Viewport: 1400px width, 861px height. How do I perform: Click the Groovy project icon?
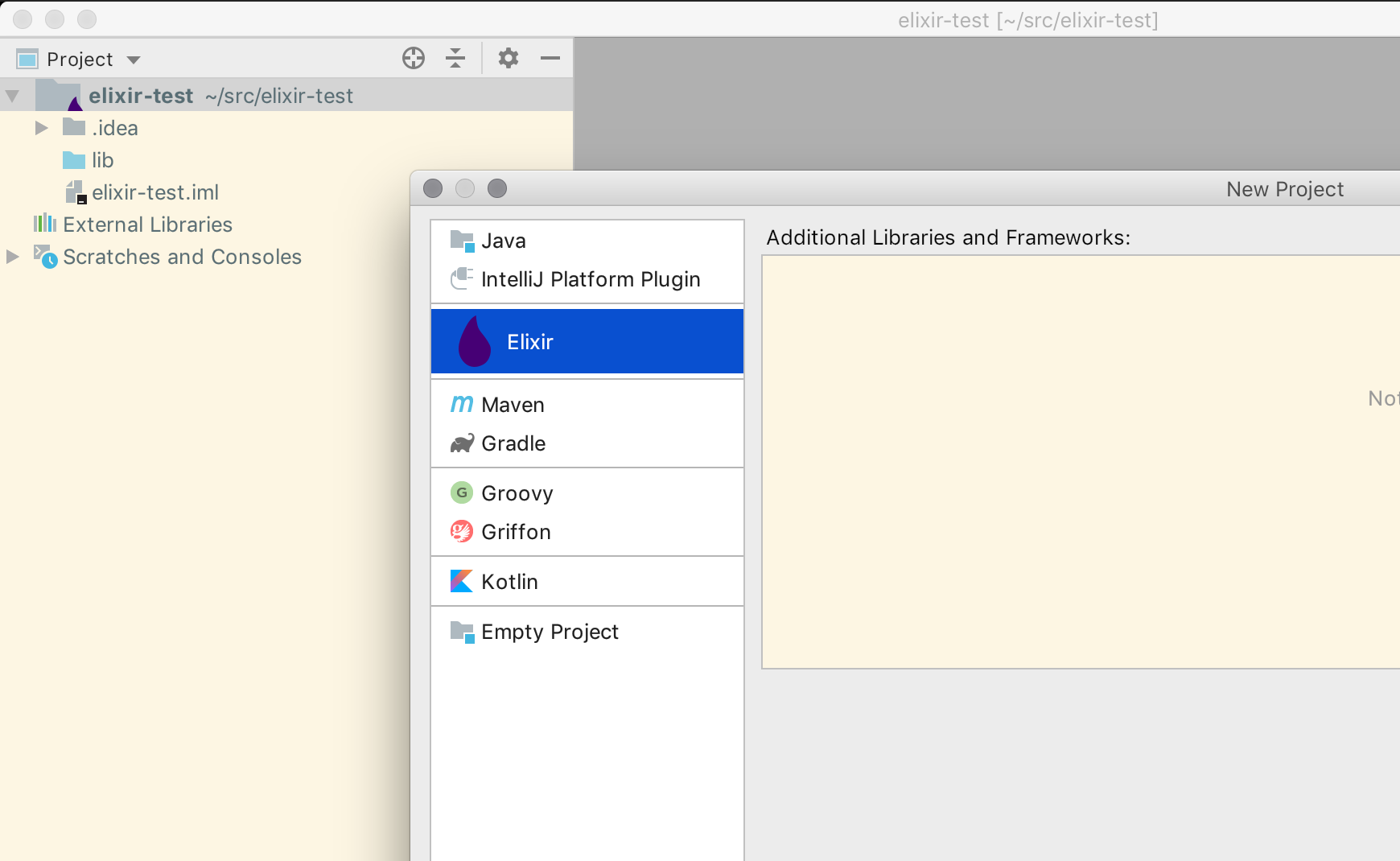(463, 492)
